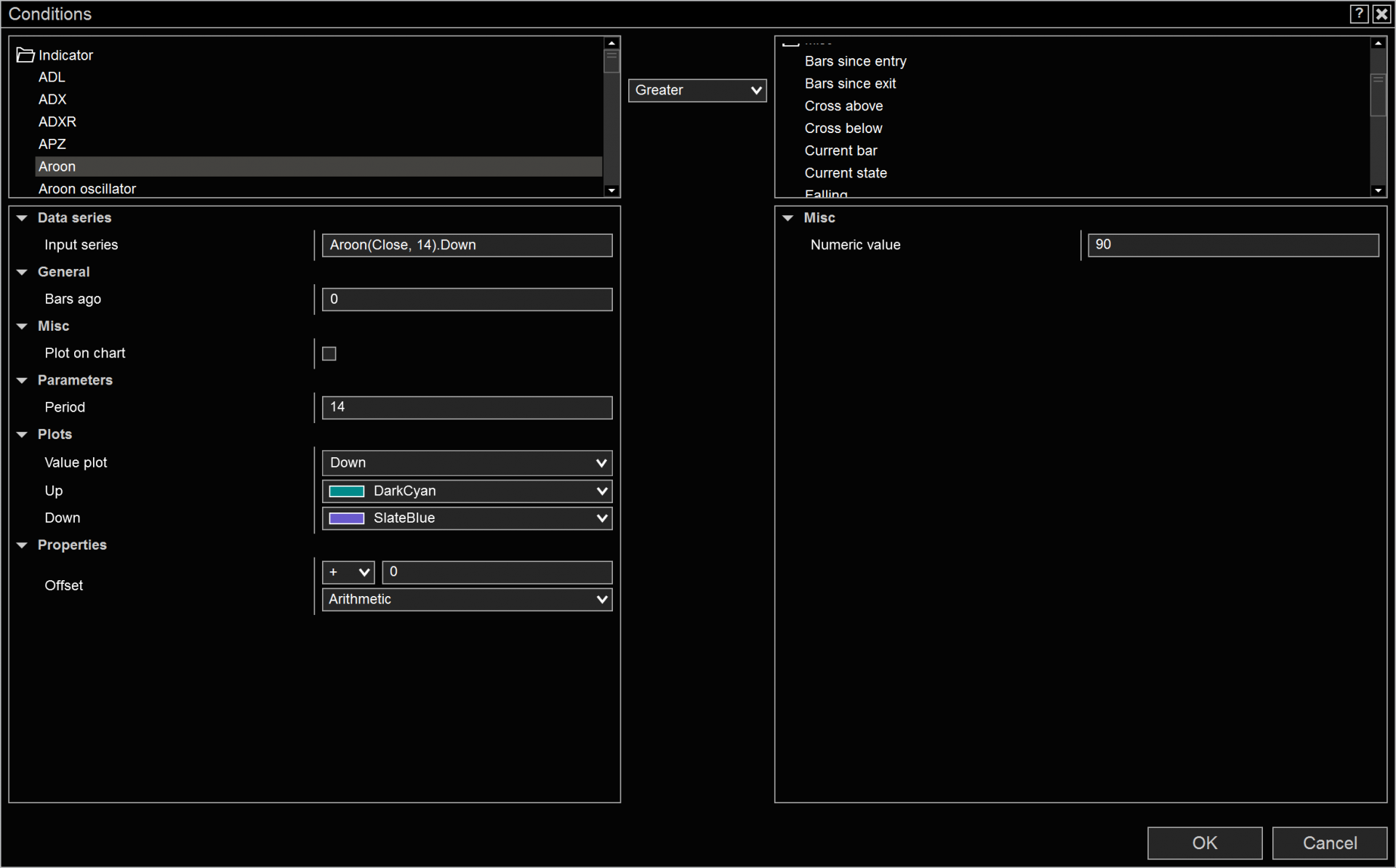Open the Greater comparison dropdown
This screenshot has height=868, width=1396.
click(x=697, y=90)
